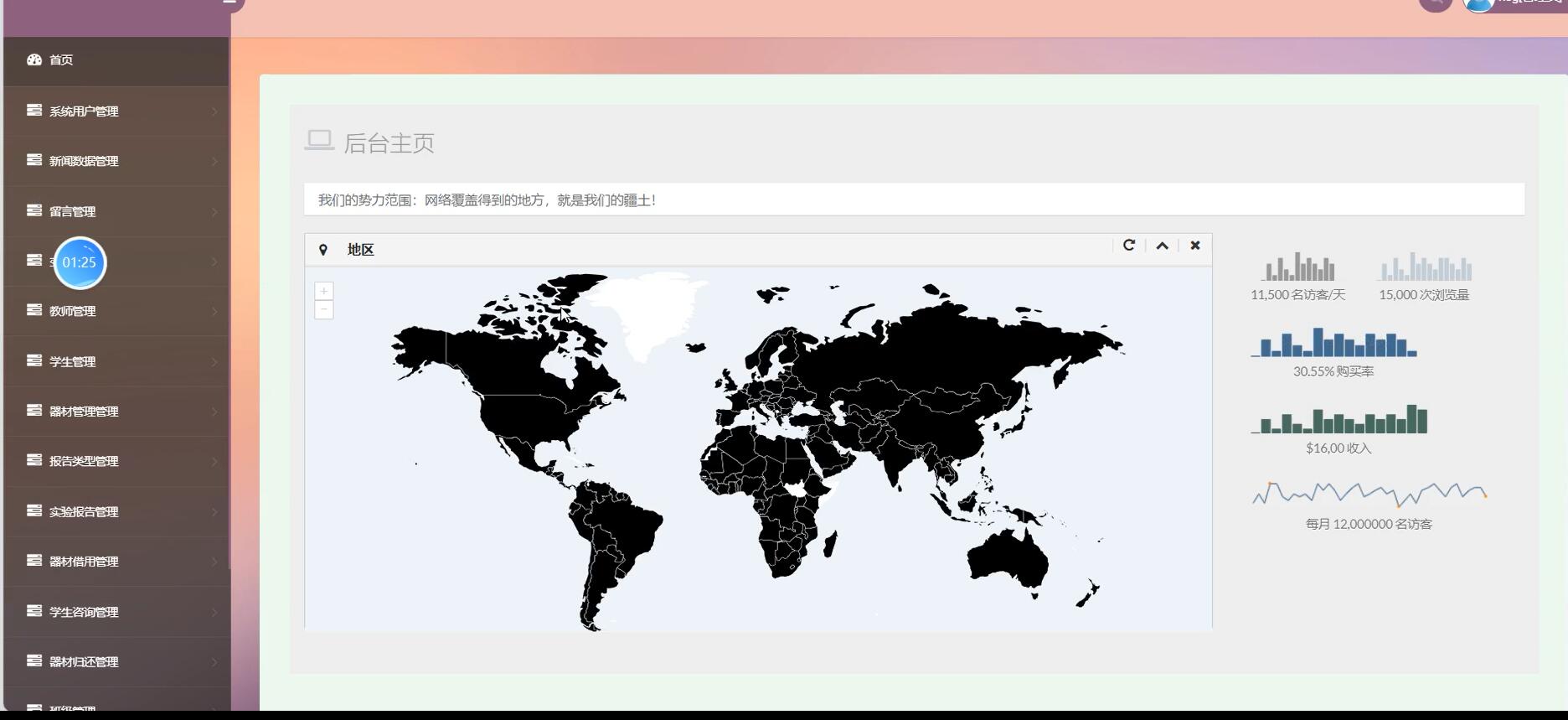Click the 01:25 floating timer bubble
1568x720 pixels.
[80, 262]
